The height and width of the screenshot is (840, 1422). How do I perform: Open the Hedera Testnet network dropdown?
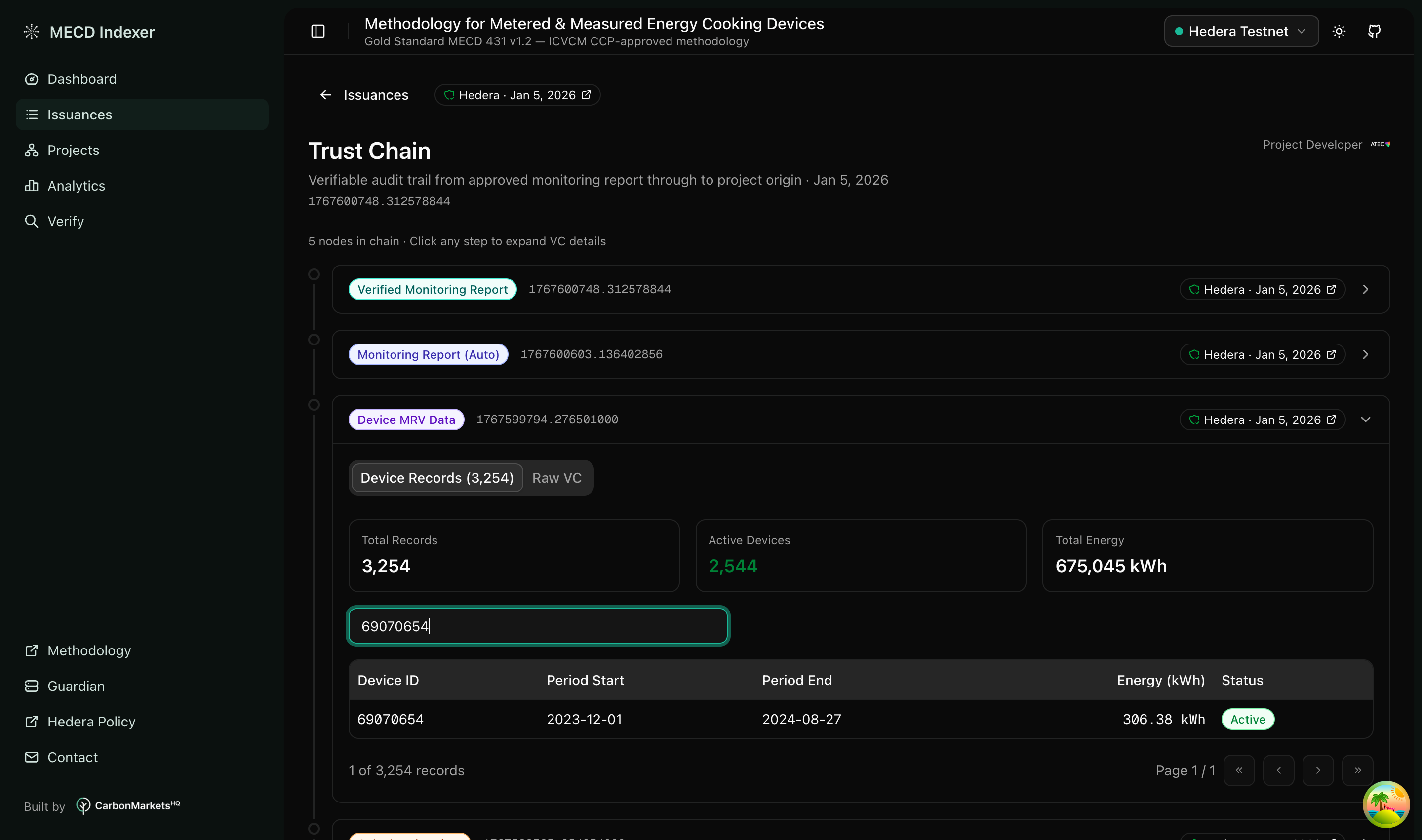(1241, 31)
